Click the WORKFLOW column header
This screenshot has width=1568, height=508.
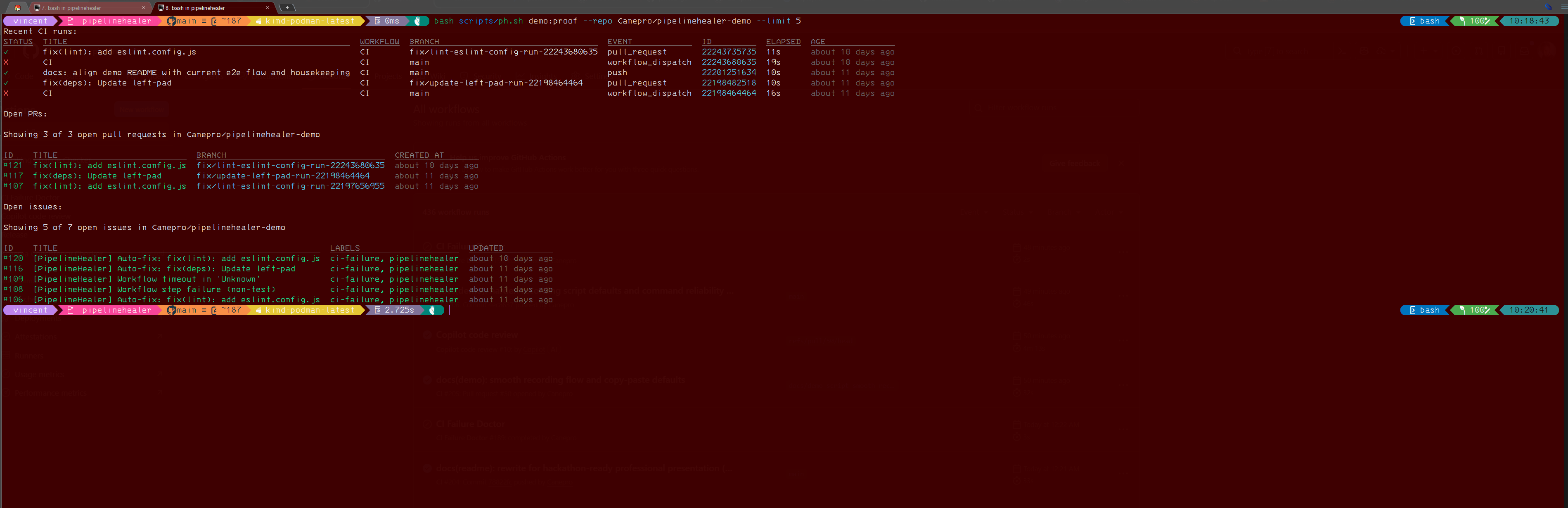click(x=379, y=41)
